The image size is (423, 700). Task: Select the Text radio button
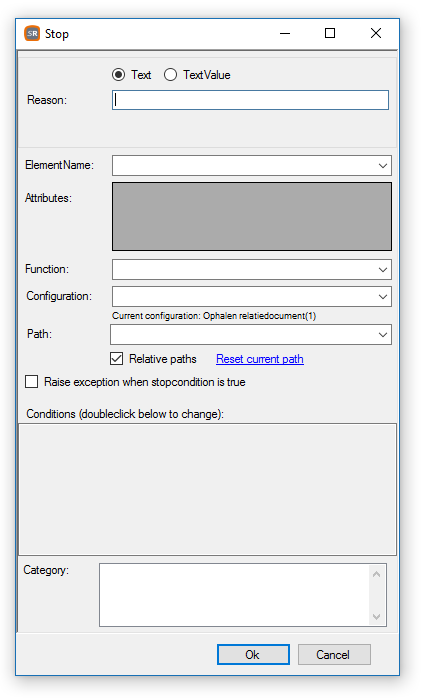tap(118, 75)
